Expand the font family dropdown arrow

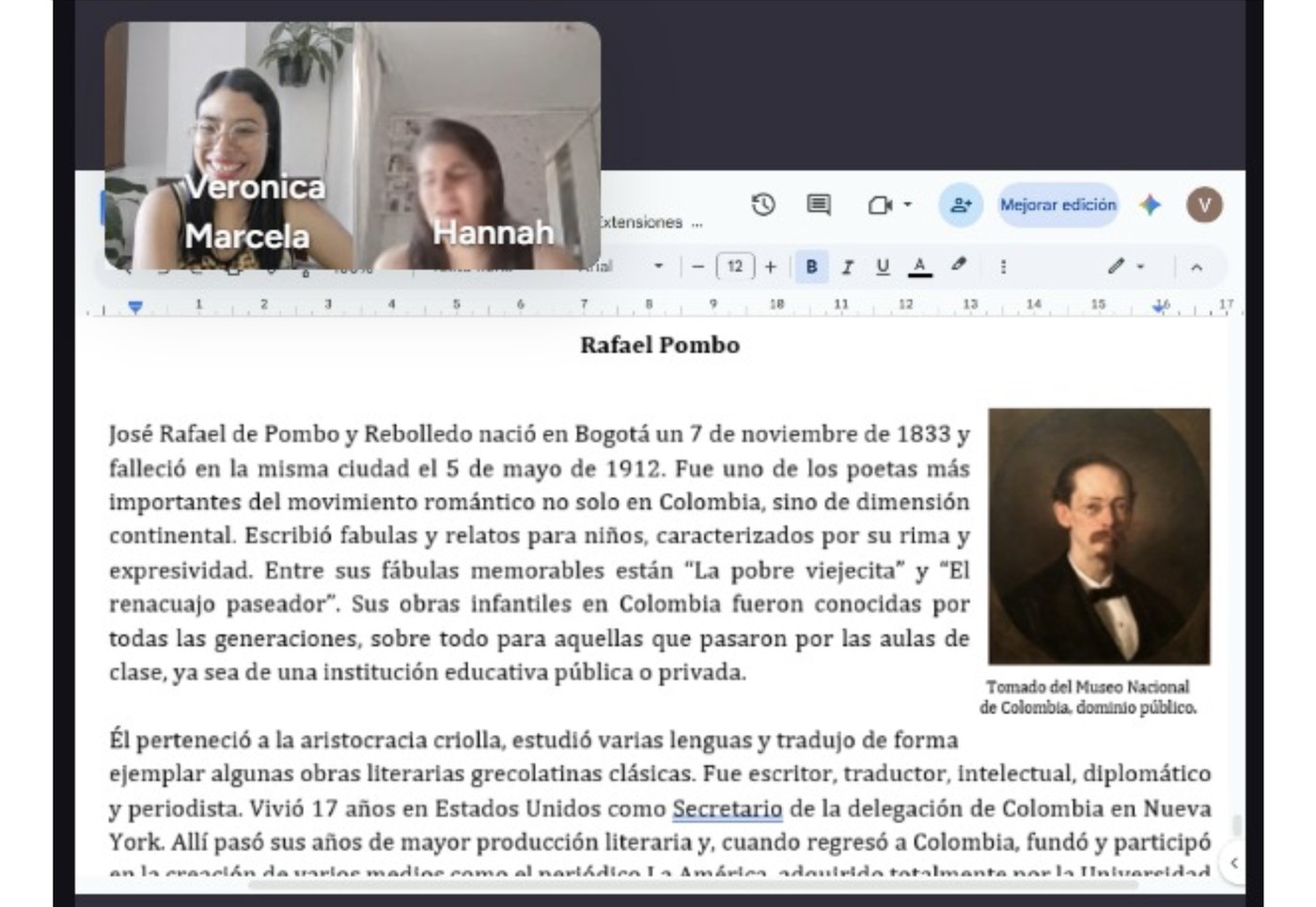[658, 267]
